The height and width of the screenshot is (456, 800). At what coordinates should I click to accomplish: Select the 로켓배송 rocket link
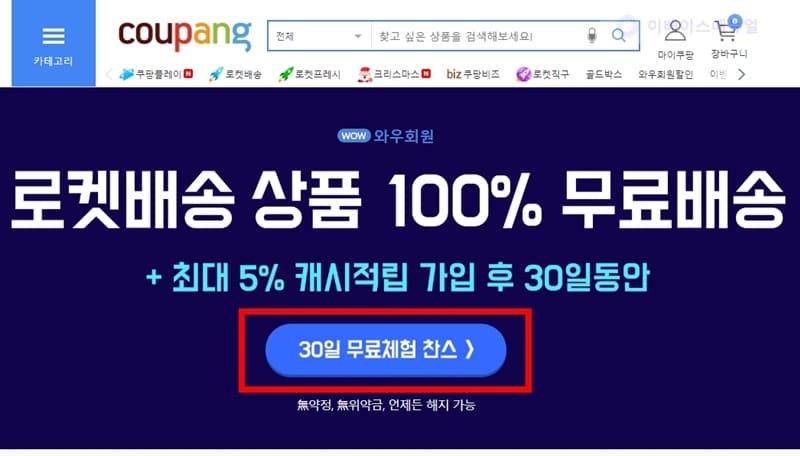coord(235,74)
